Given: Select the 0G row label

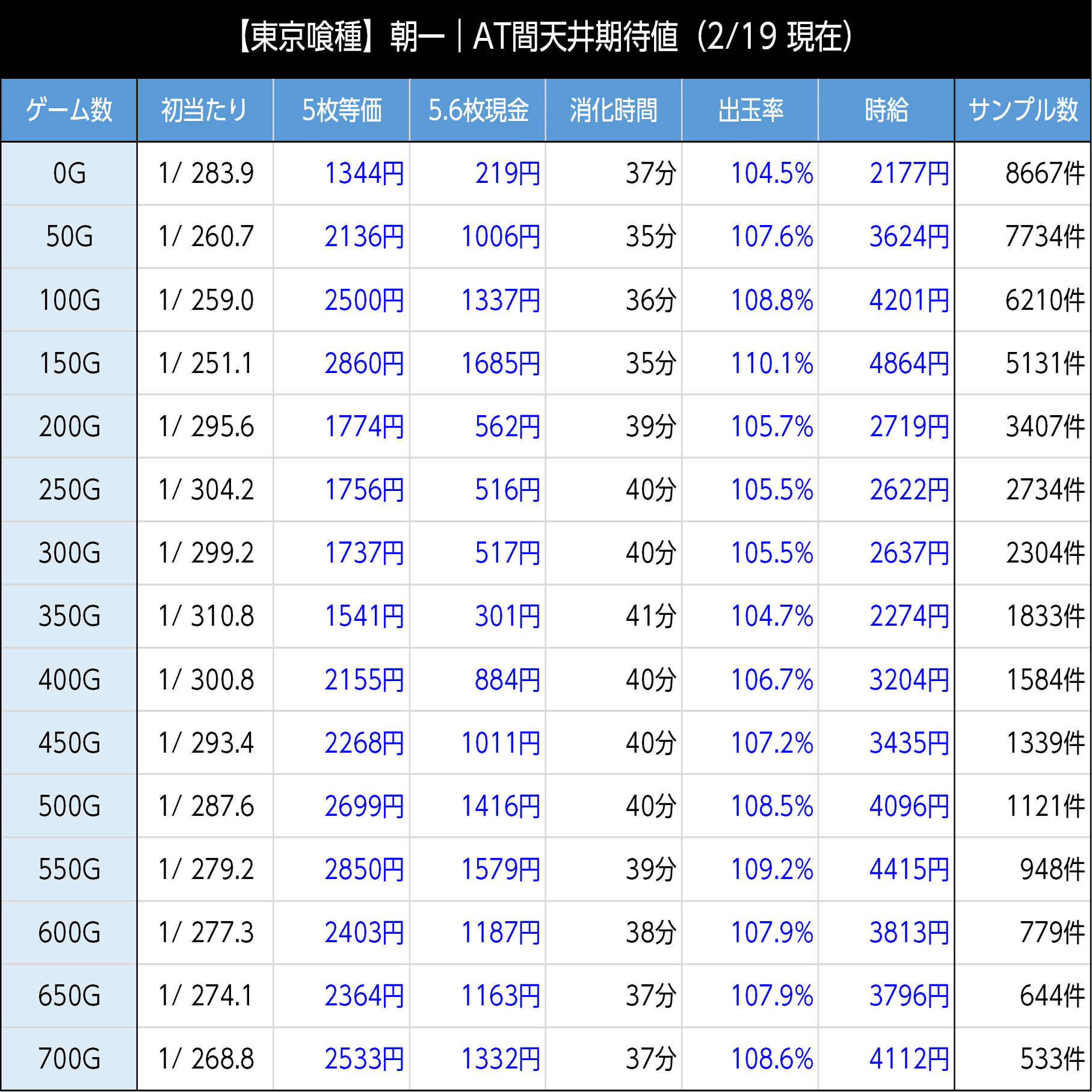Looking at the screenshot, I should tap(69, 173).
